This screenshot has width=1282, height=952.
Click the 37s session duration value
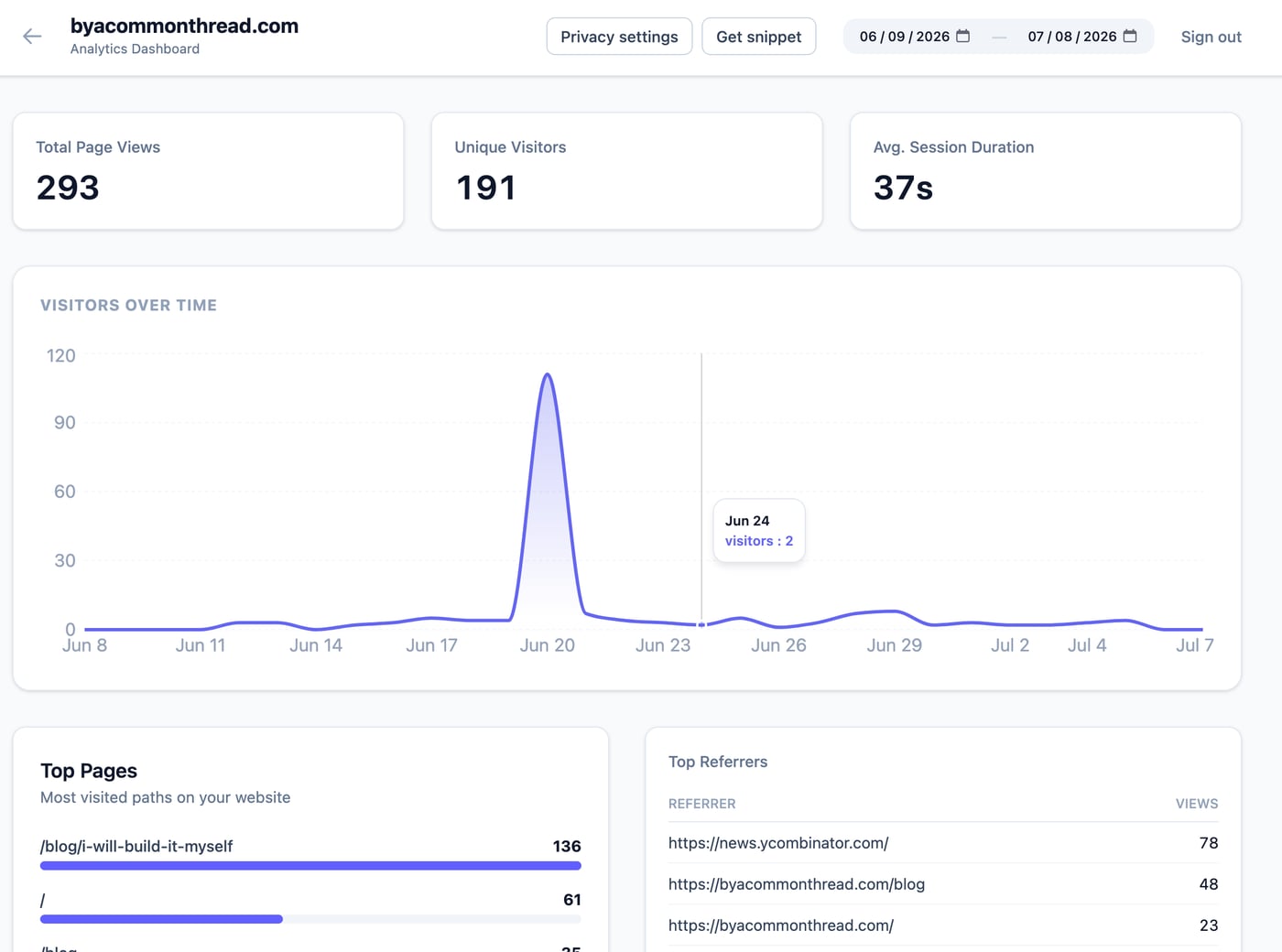(903, 188)
